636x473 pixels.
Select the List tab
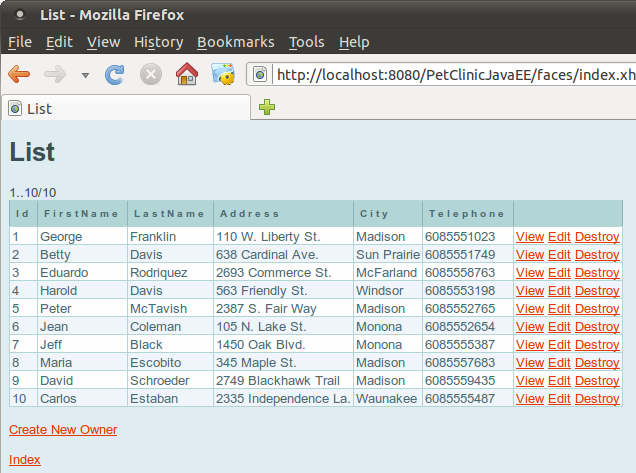click(x=126, y=108)
